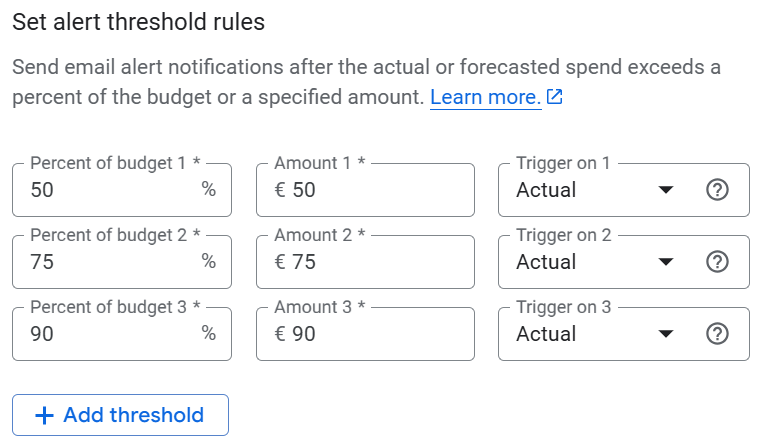This screenshot has height=448, width=764.
Task: Click the help icon for Trigger on 3
Action: tap(717, 334)
